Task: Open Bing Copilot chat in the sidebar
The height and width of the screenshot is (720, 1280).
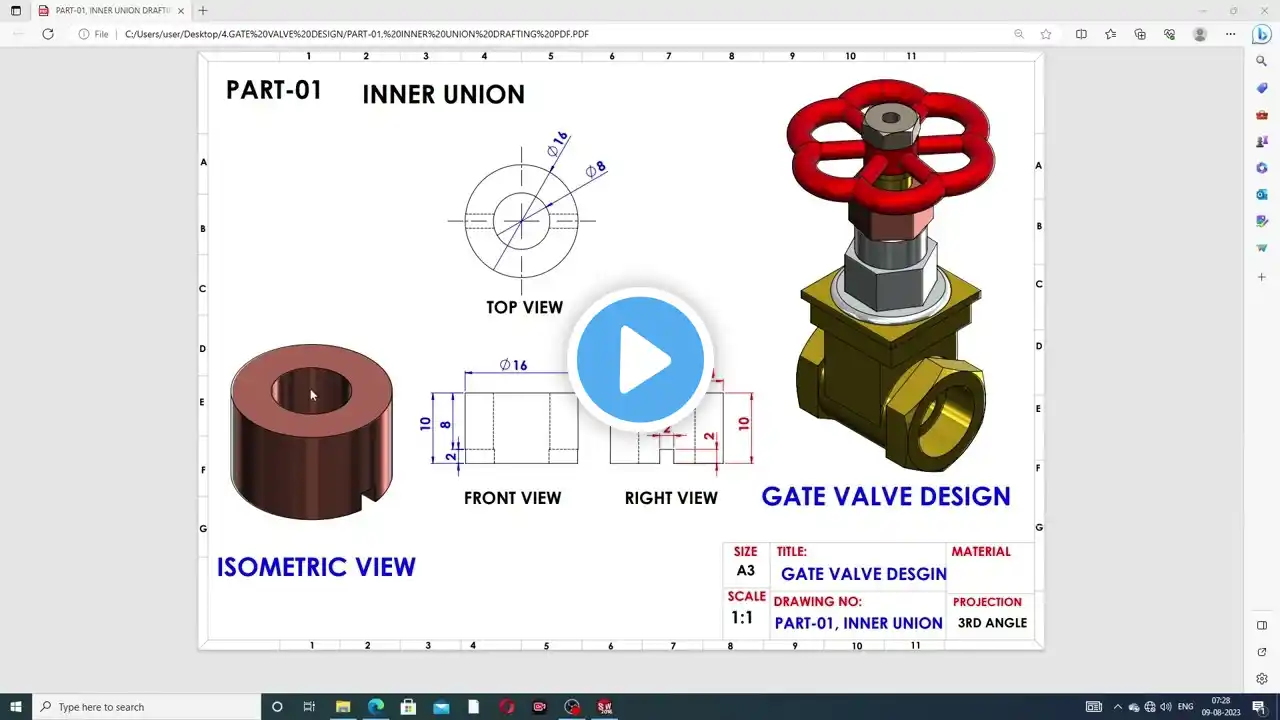Action: coord(1262,33)
